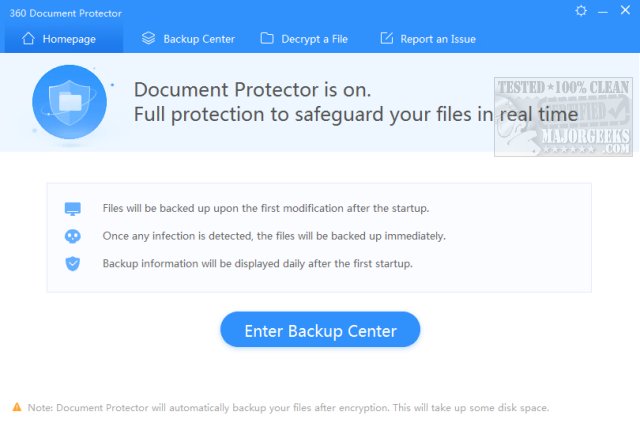Click the pencil Report an Issue icon

tap(387, 39)
